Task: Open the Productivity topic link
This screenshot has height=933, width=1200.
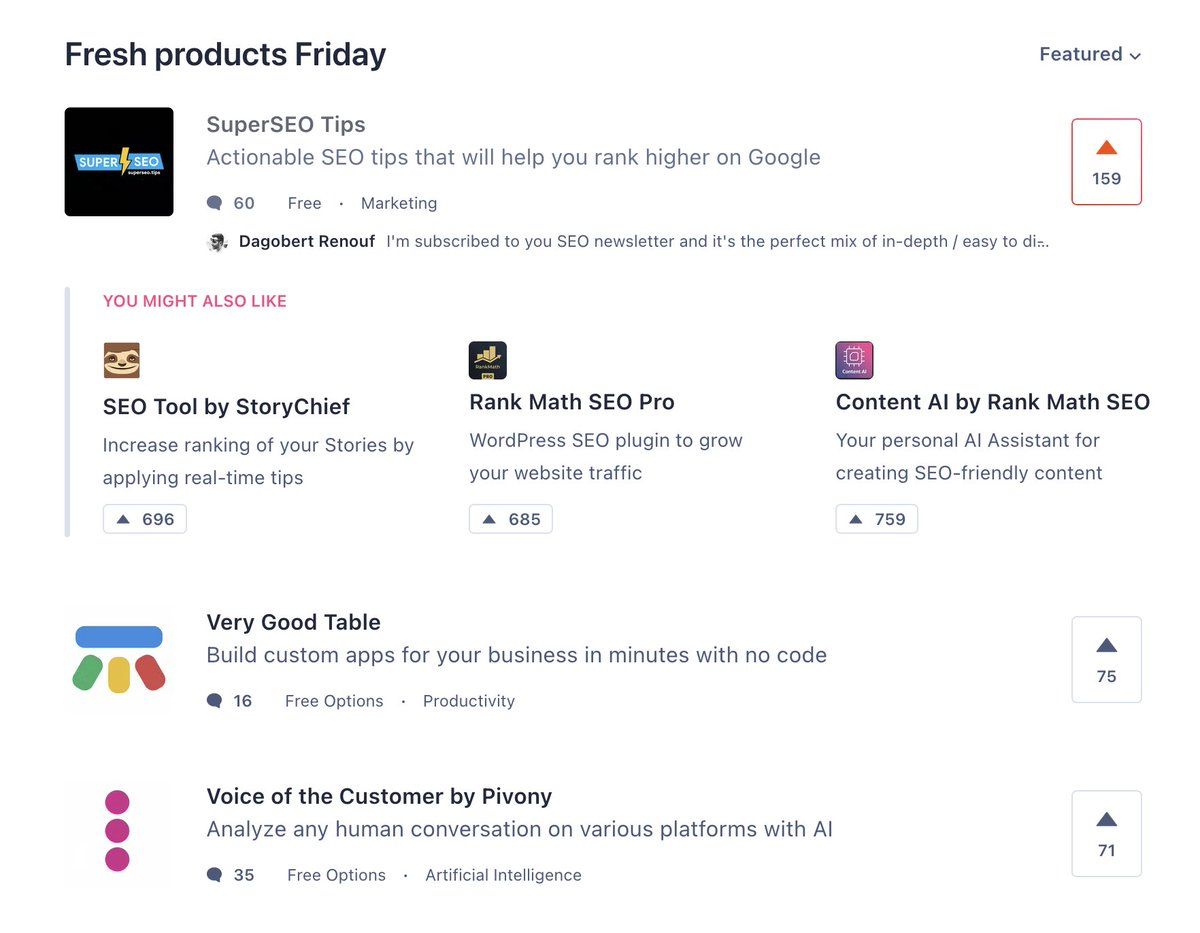Action: pyautogui.click(x=469, y=701)
